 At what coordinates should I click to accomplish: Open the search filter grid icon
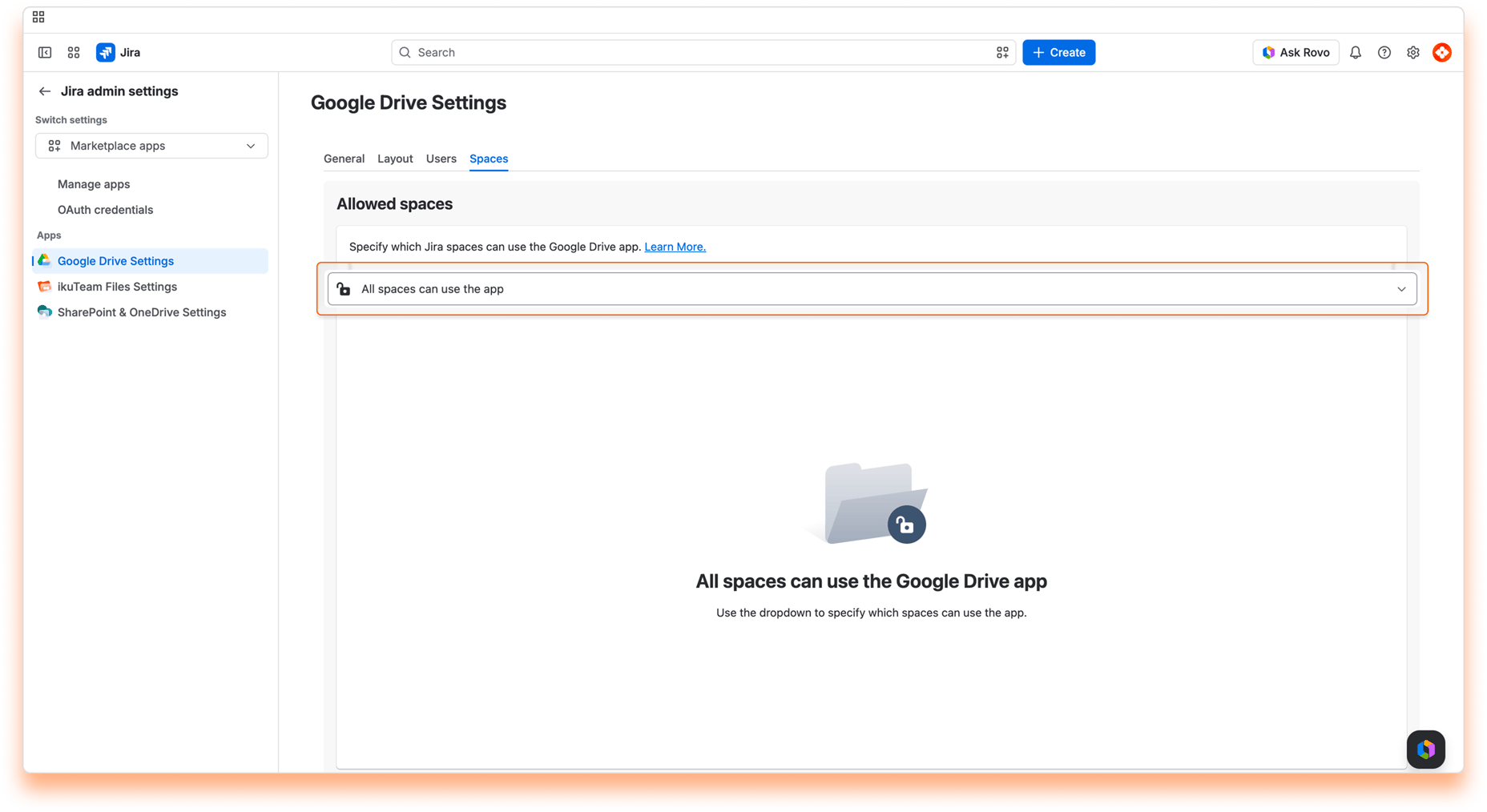1002,53
